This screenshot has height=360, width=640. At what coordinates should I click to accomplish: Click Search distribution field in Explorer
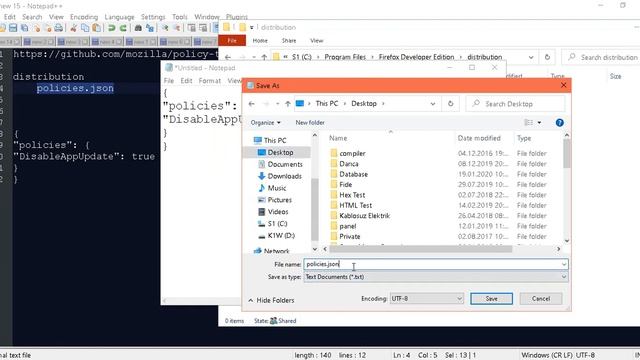point(602,57)
